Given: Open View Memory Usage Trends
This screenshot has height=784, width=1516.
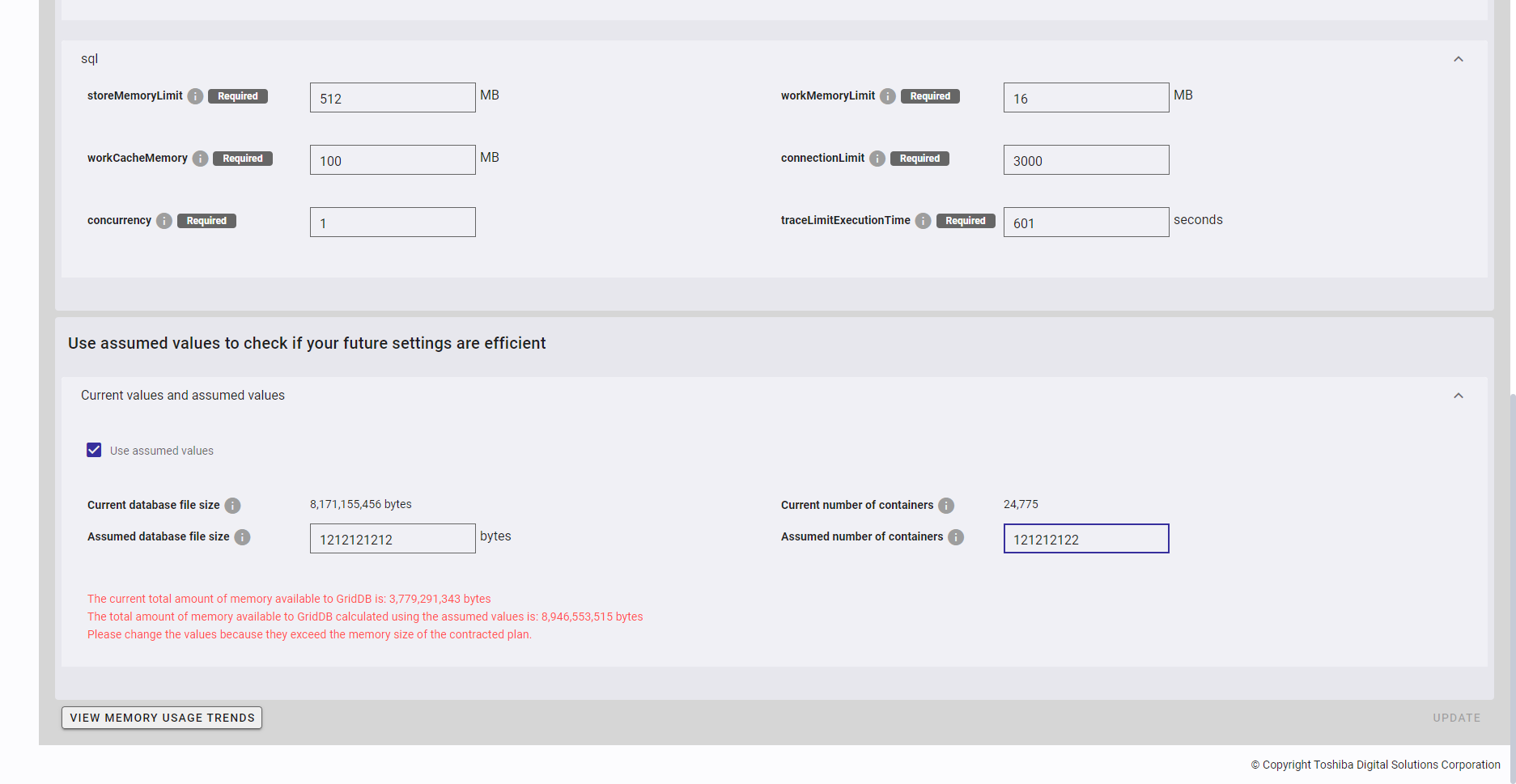Looking at the screenshot, I should (x=162, y=718).
